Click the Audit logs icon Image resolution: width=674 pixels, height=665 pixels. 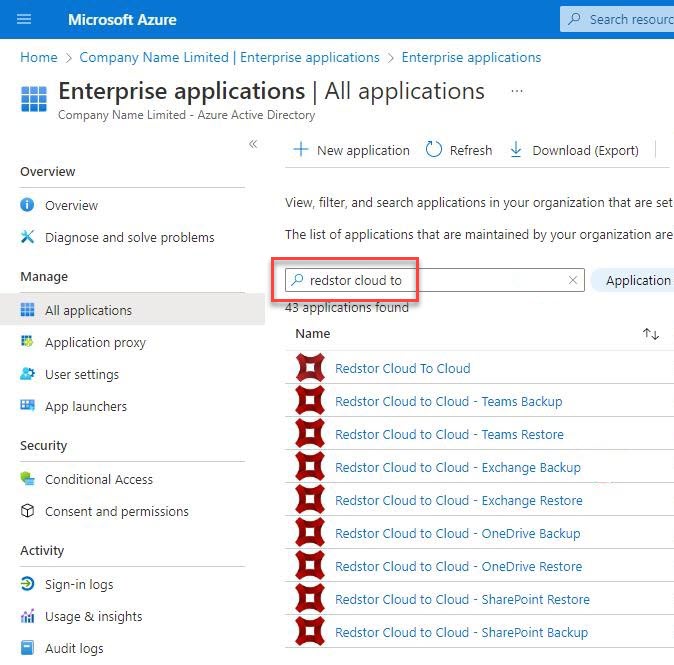tap(27, 648)
